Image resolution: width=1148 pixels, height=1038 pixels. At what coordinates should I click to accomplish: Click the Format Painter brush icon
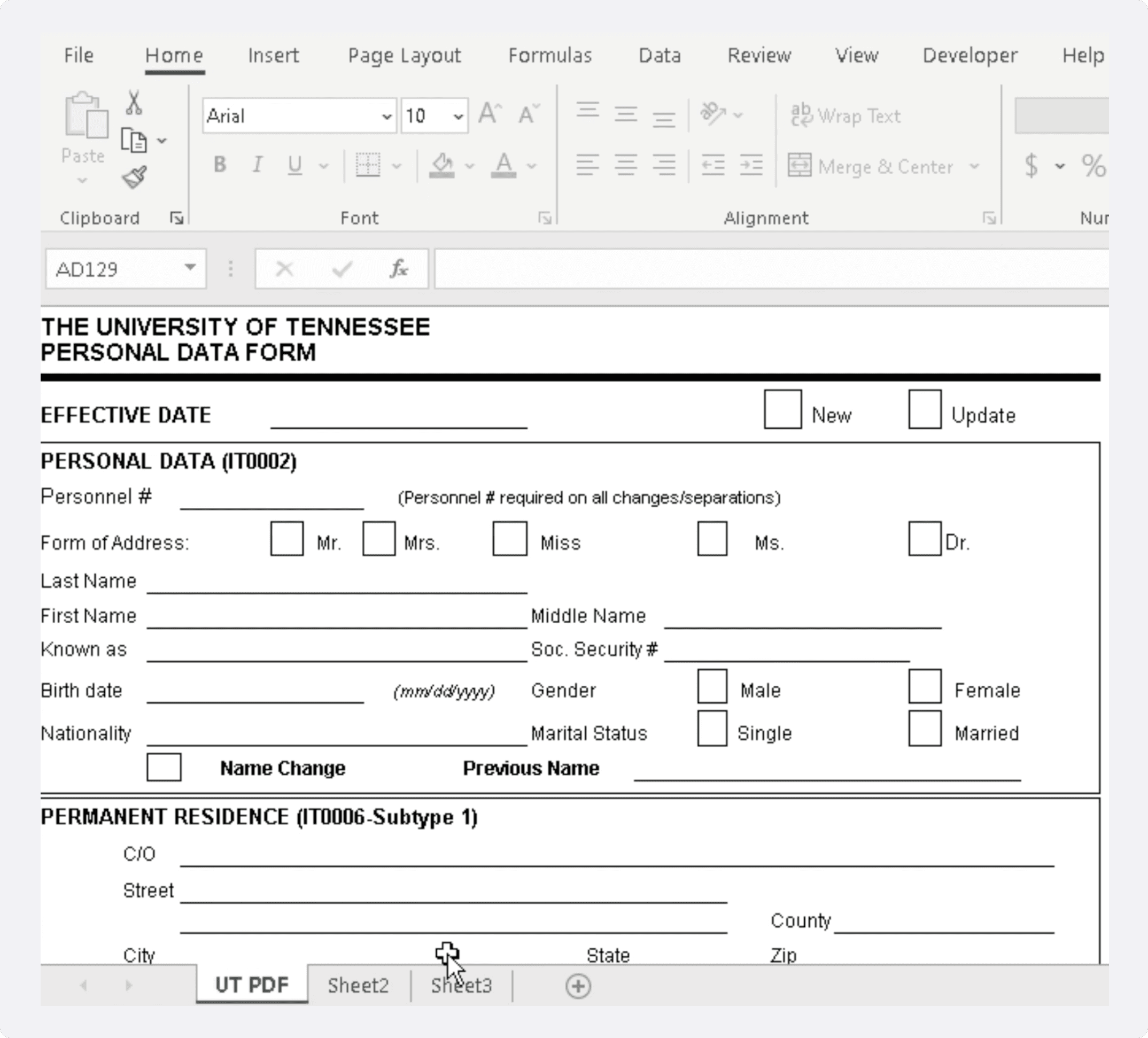pos(134,177)
